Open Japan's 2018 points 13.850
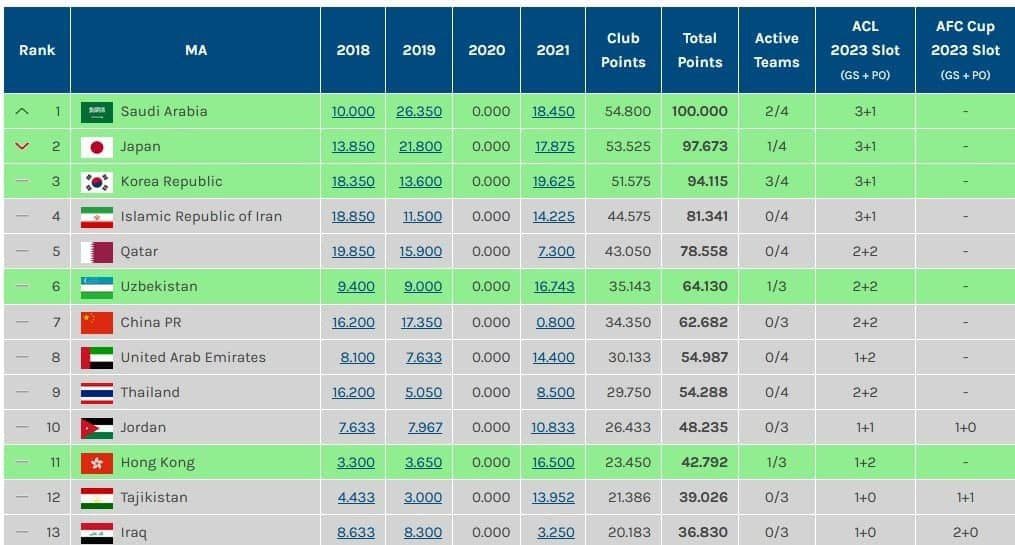The height and width of the screenshot is (545, 1015). click(x=353, y=147)
